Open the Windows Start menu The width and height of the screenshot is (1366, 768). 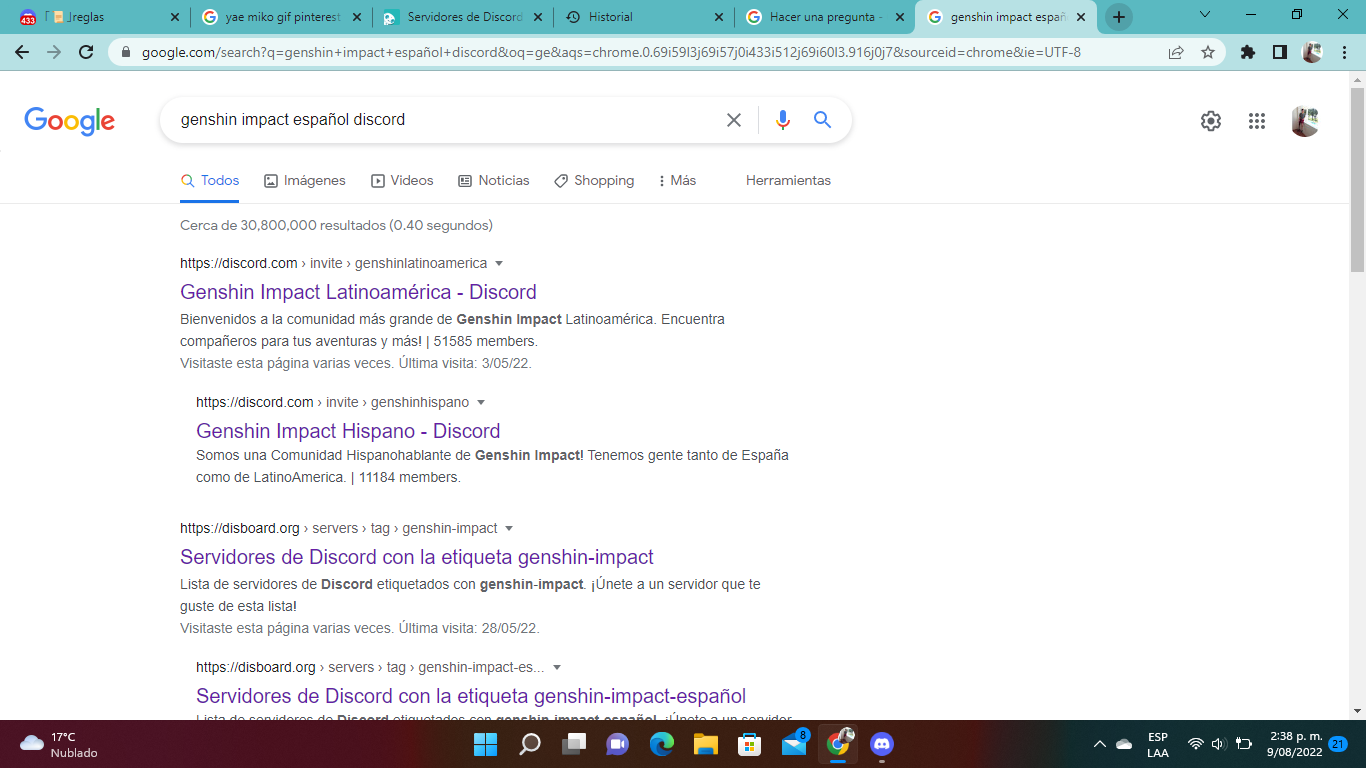pos(486,744)
